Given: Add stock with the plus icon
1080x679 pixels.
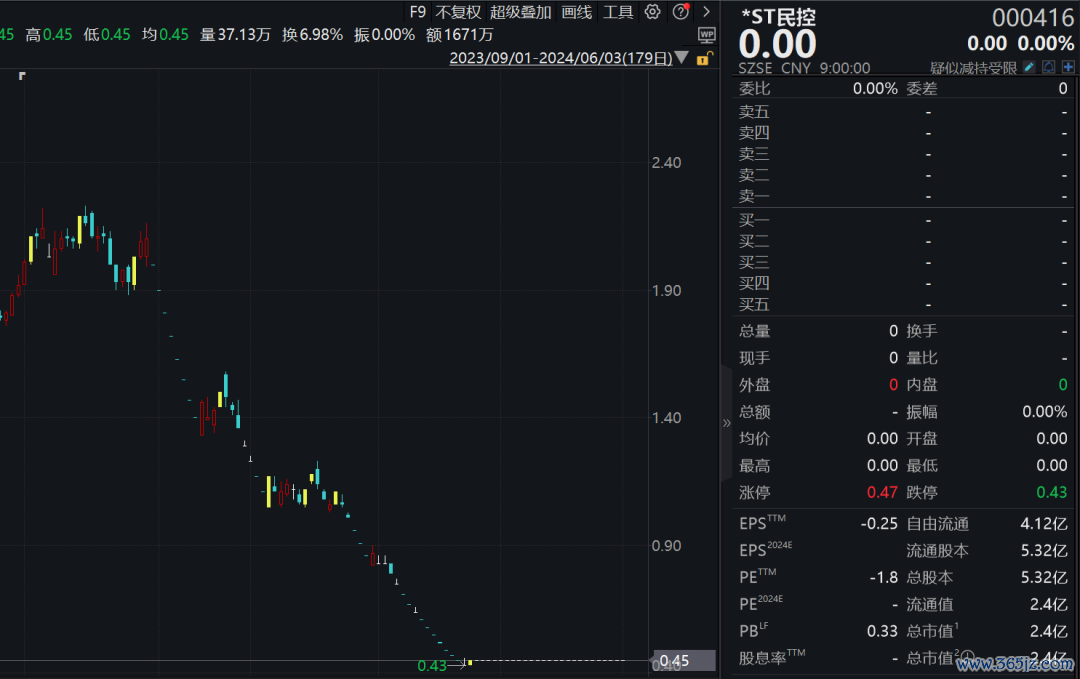Looking at the screenshot, I should 1068,67.
